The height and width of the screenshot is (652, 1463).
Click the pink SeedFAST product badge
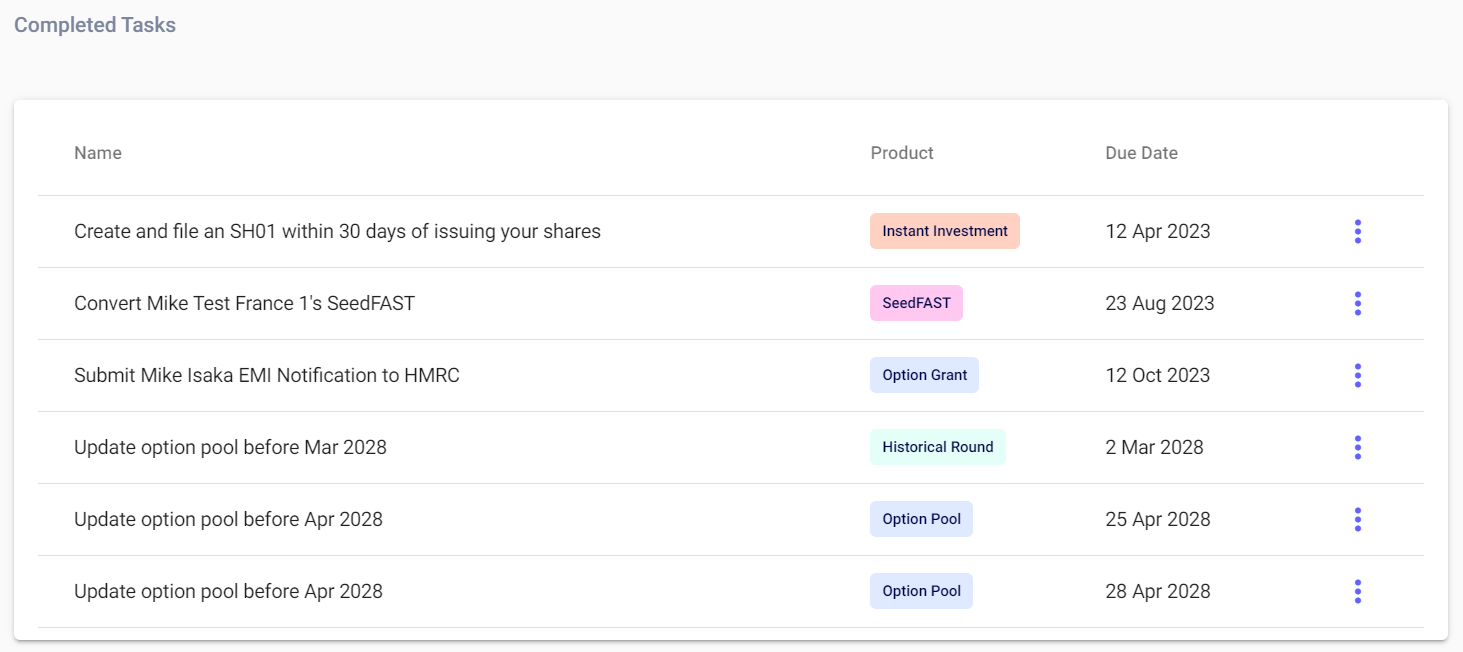pos(916,303)
